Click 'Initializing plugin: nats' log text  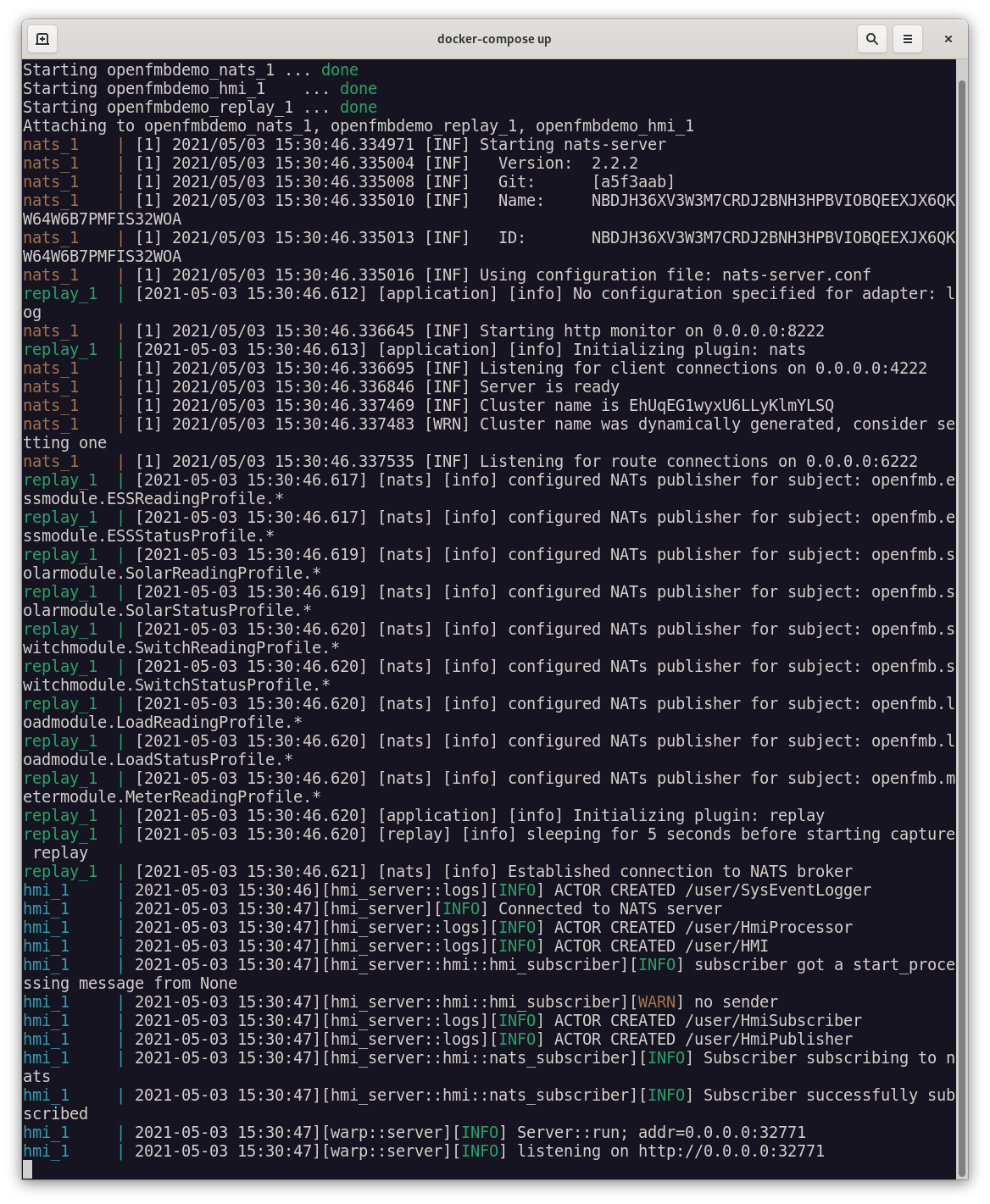point(689,350)
